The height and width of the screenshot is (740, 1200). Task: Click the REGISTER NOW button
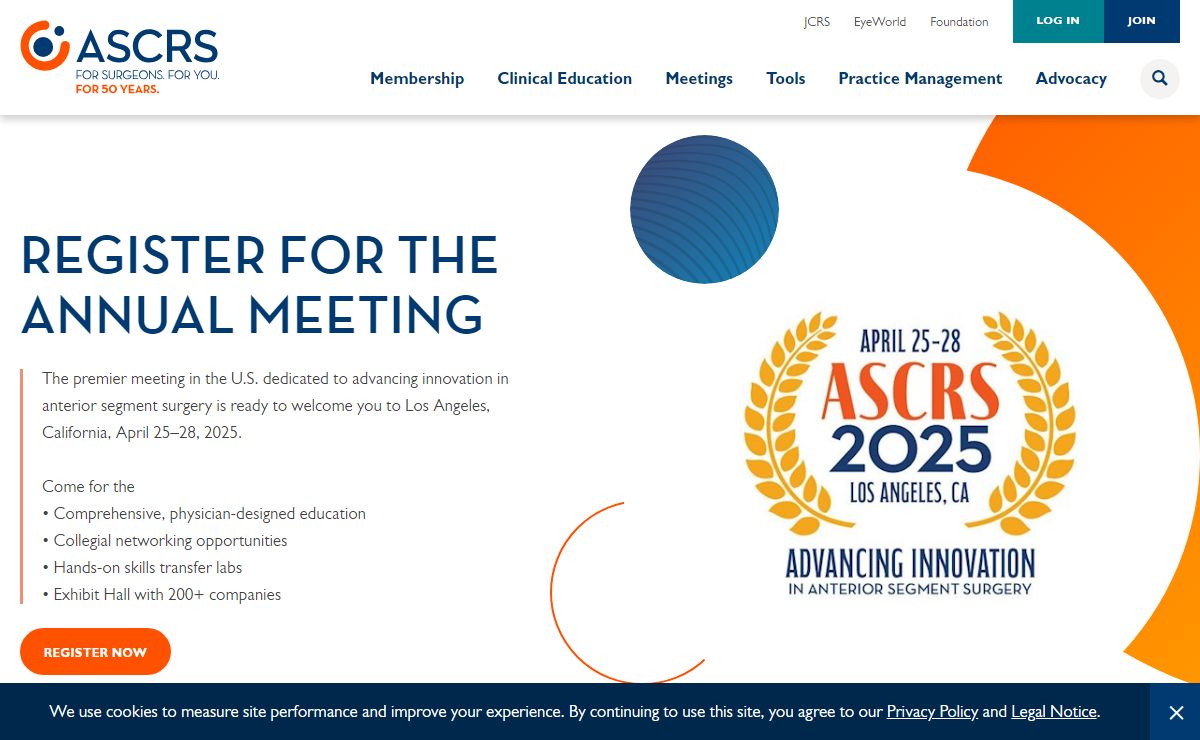(95, 652)
